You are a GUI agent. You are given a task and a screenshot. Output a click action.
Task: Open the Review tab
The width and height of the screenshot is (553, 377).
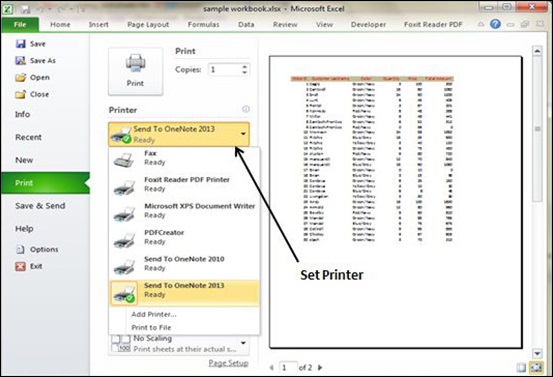point(285,24)
